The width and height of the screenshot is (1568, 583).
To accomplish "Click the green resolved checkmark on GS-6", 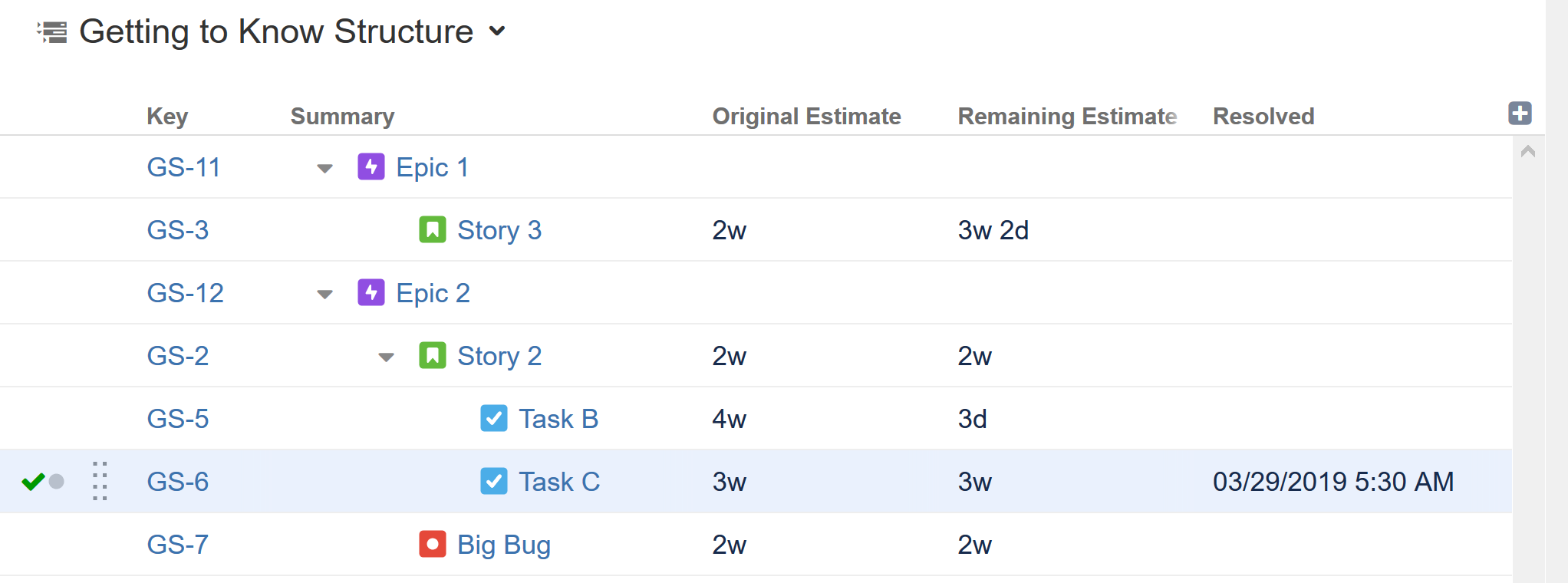I will tap(32, 481).
